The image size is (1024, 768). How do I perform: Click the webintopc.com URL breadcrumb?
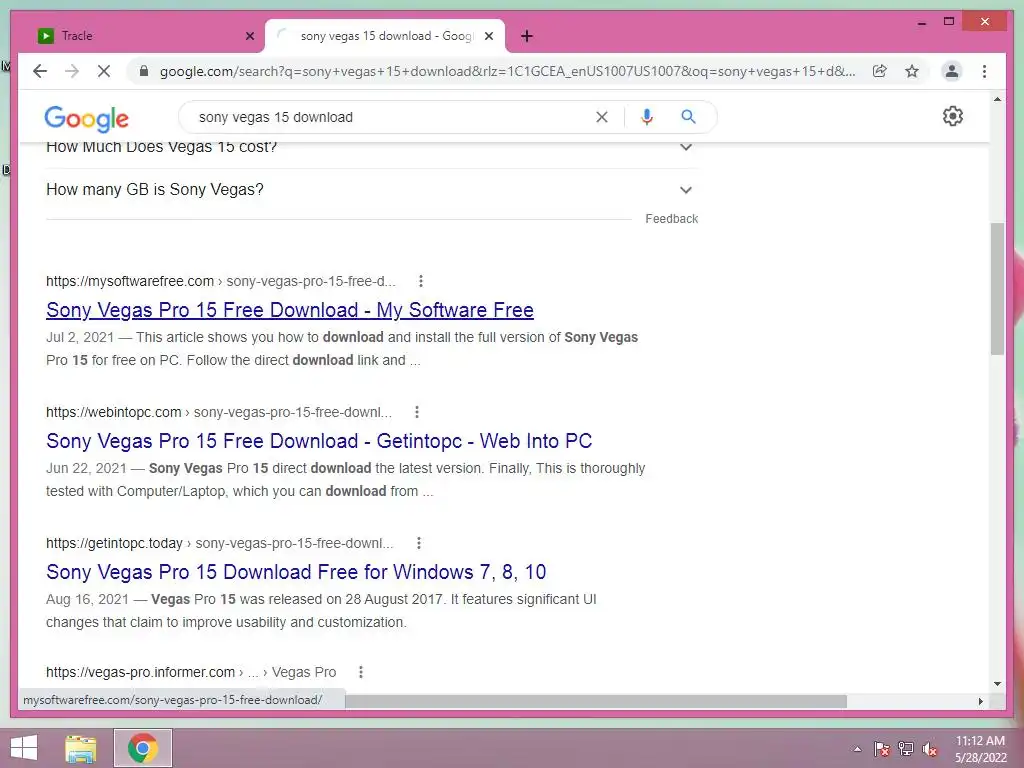click(219, 412)
